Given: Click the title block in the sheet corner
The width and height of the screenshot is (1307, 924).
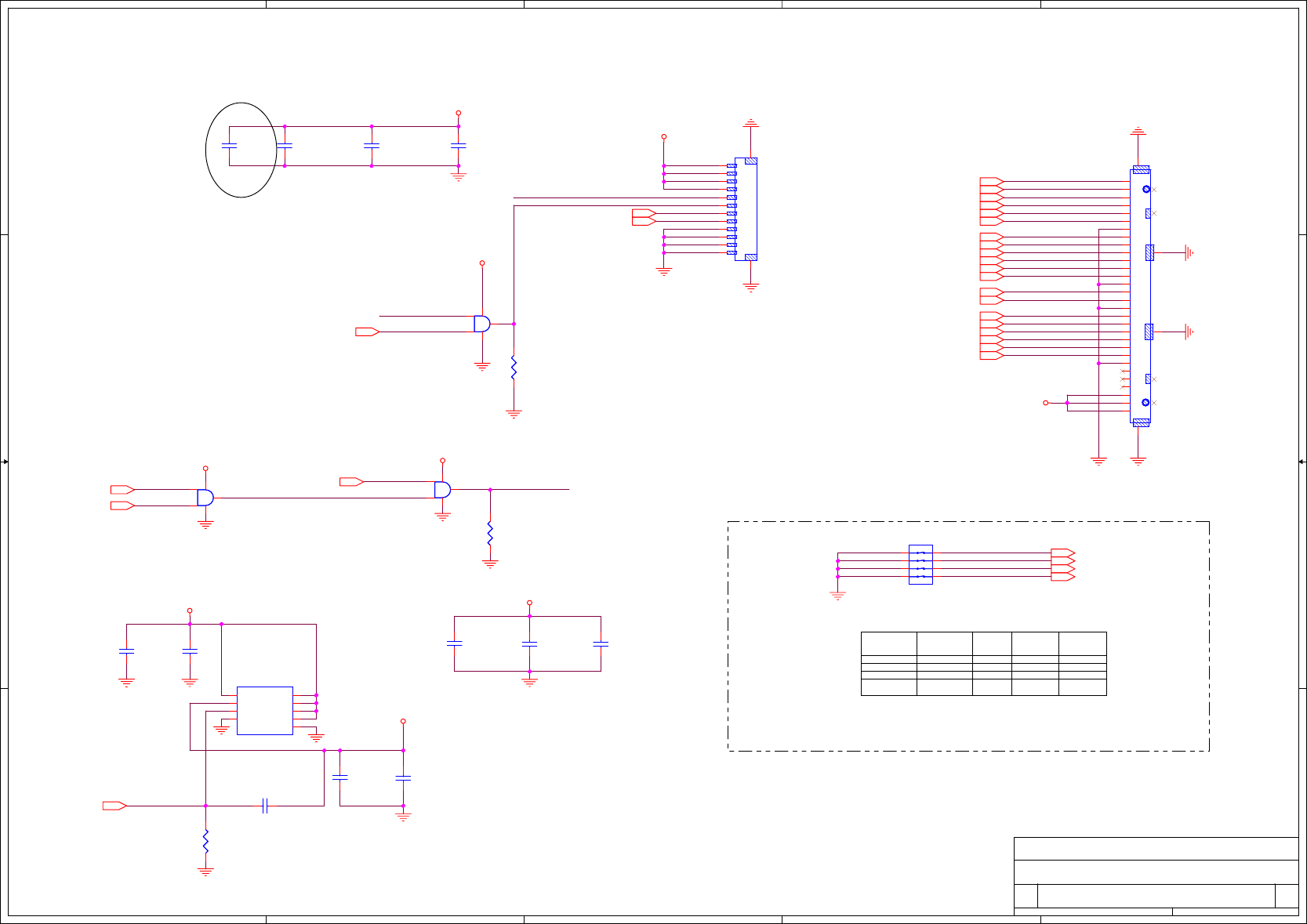Looking at the screenshot, I should pyautogui.click(x=1156, y=876).
